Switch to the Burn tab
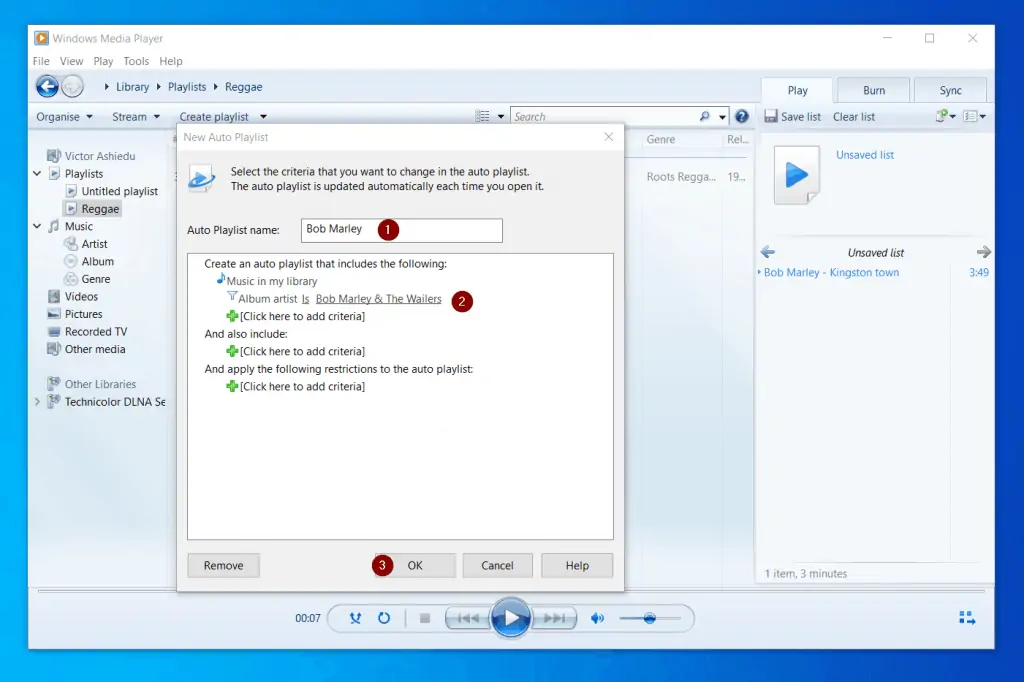This screenshot has height=682, width=1024. 872,90
